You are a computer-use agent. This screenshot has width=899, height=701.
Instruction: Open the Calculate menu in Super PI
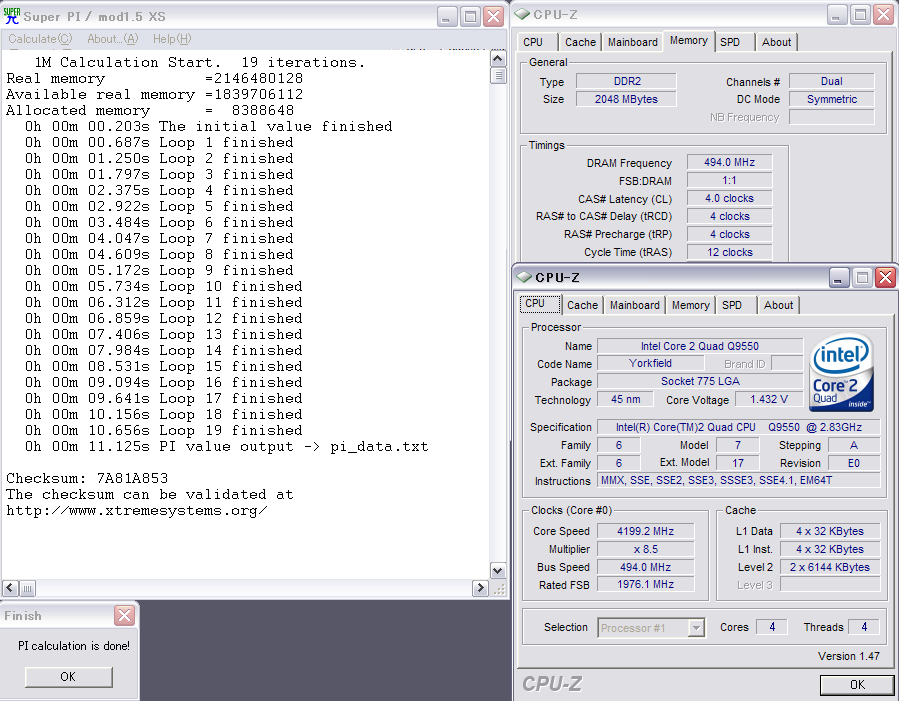point(40,39)
